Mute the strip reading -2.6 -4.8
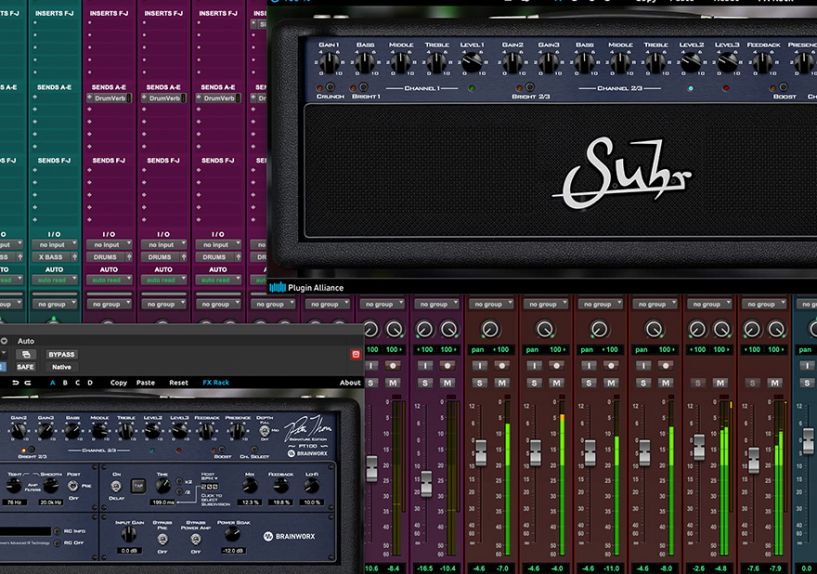 click(x=720, y=383)
